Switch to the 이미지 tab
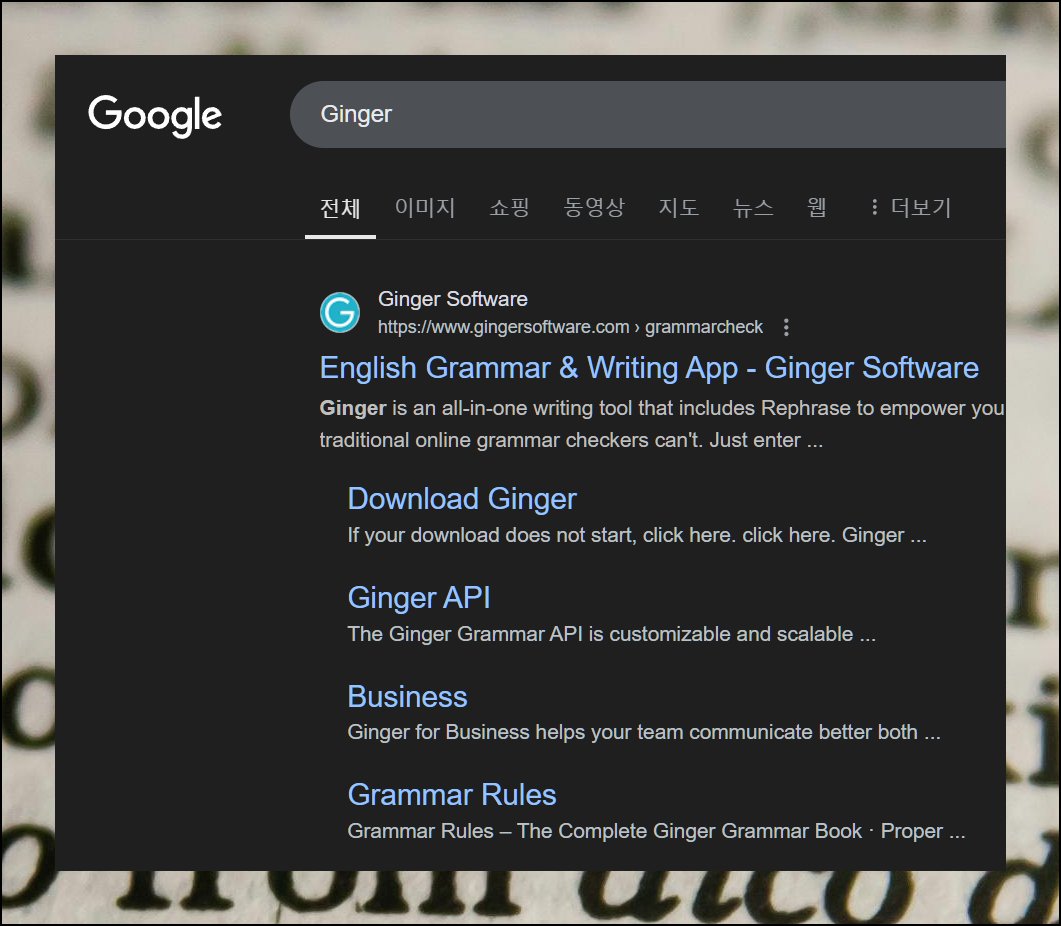Image resolution: width=1061 pixels, height=926 pixels. tap(425, 207)
